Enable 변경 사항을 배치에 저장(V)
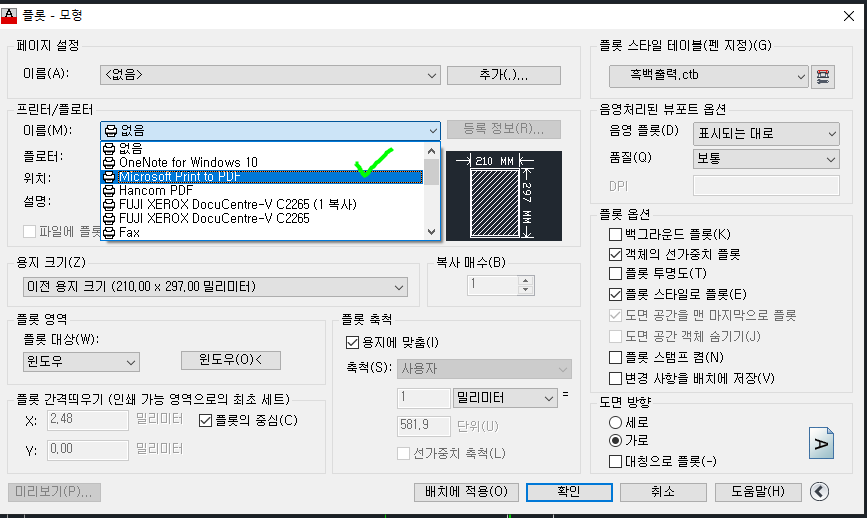This screenshot has height=518, width=867. (615, 379)
